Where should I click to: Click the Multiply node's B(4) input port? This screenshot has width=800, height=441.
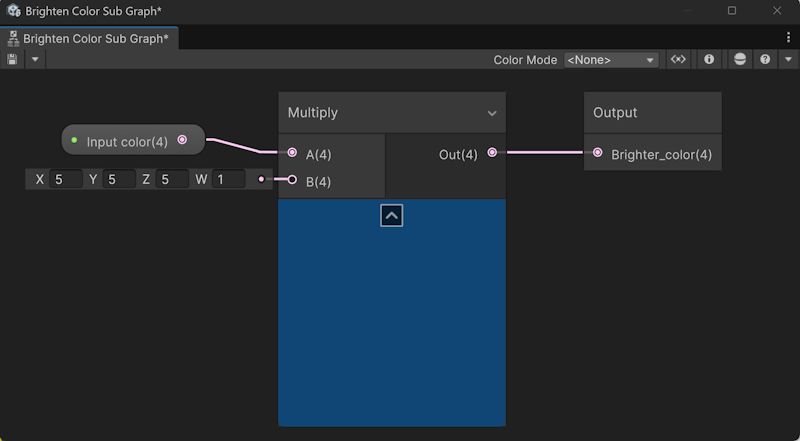pos(292,180)
